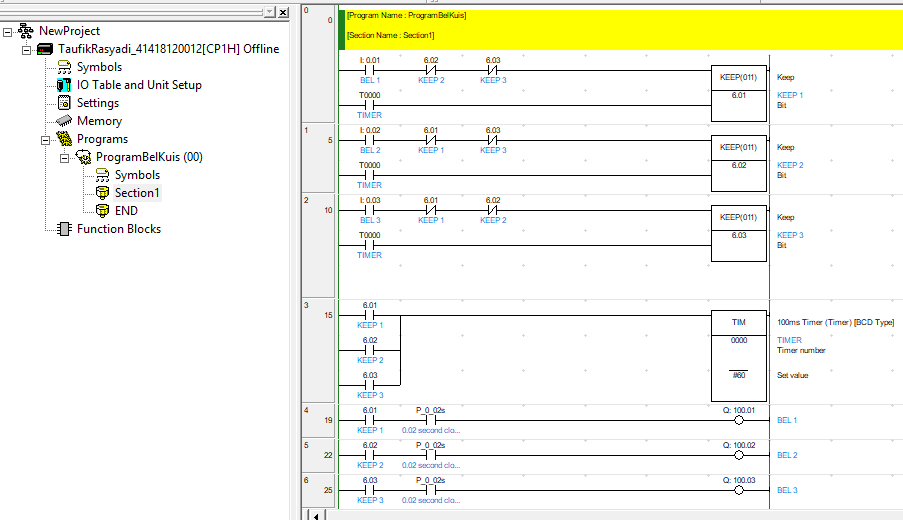Viewport: 903px width, 520px height.
Task: Collapse the TaufikRasyadi PLC node
Action: tap(26, 50)
